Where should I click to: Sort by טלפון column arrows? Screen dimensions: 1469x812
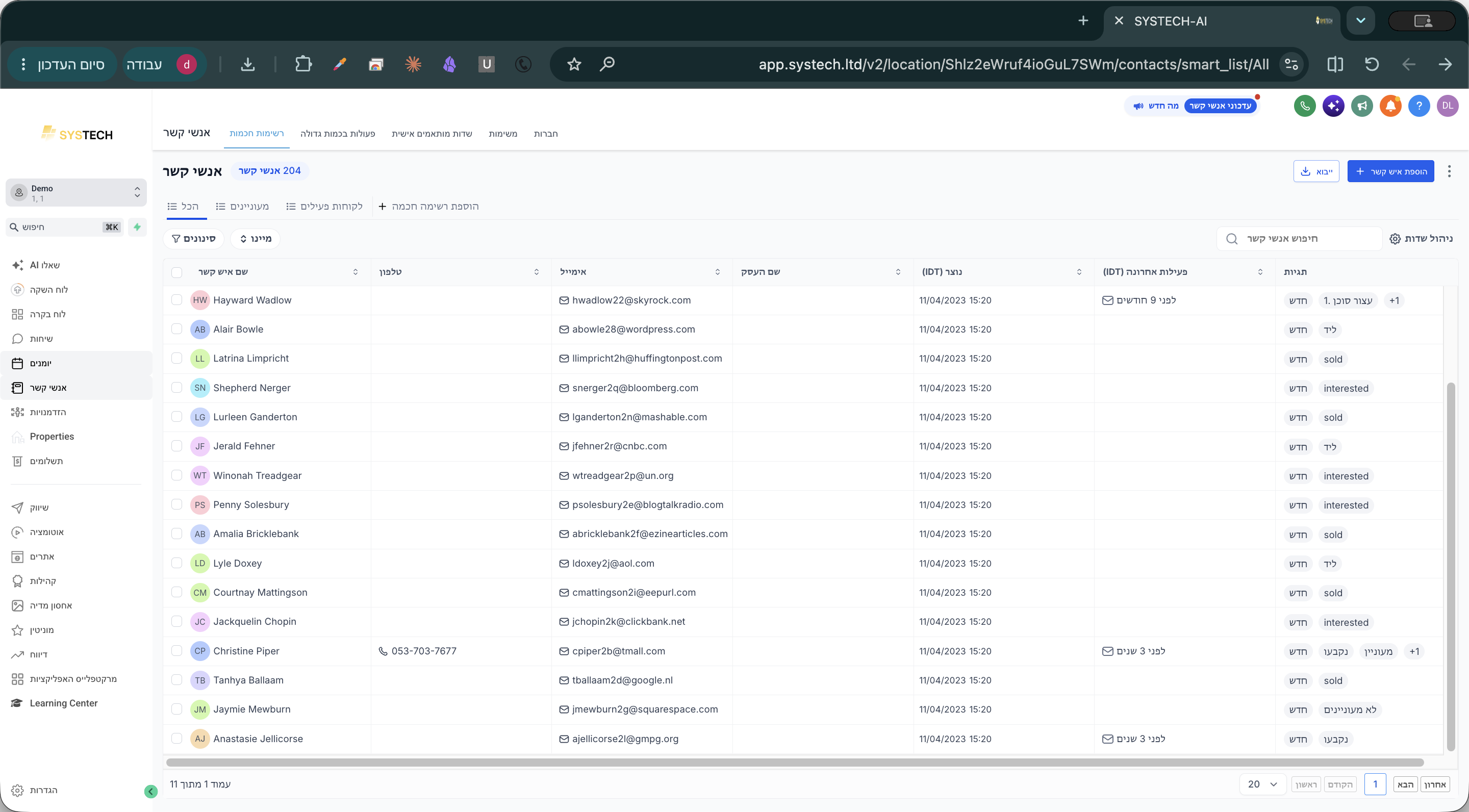(x=536, y=272)
